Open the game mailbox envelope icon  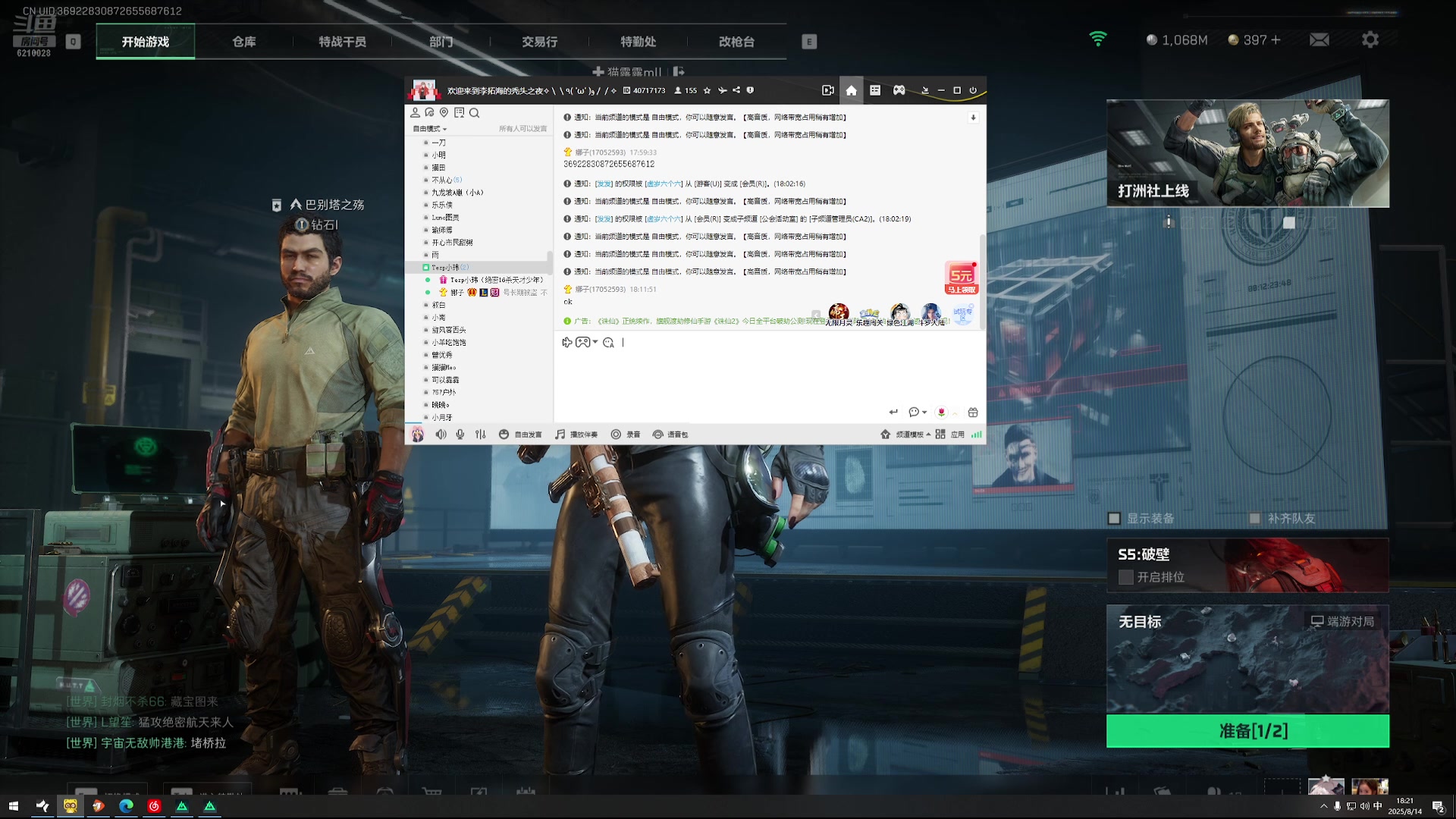pos(1319,39)
